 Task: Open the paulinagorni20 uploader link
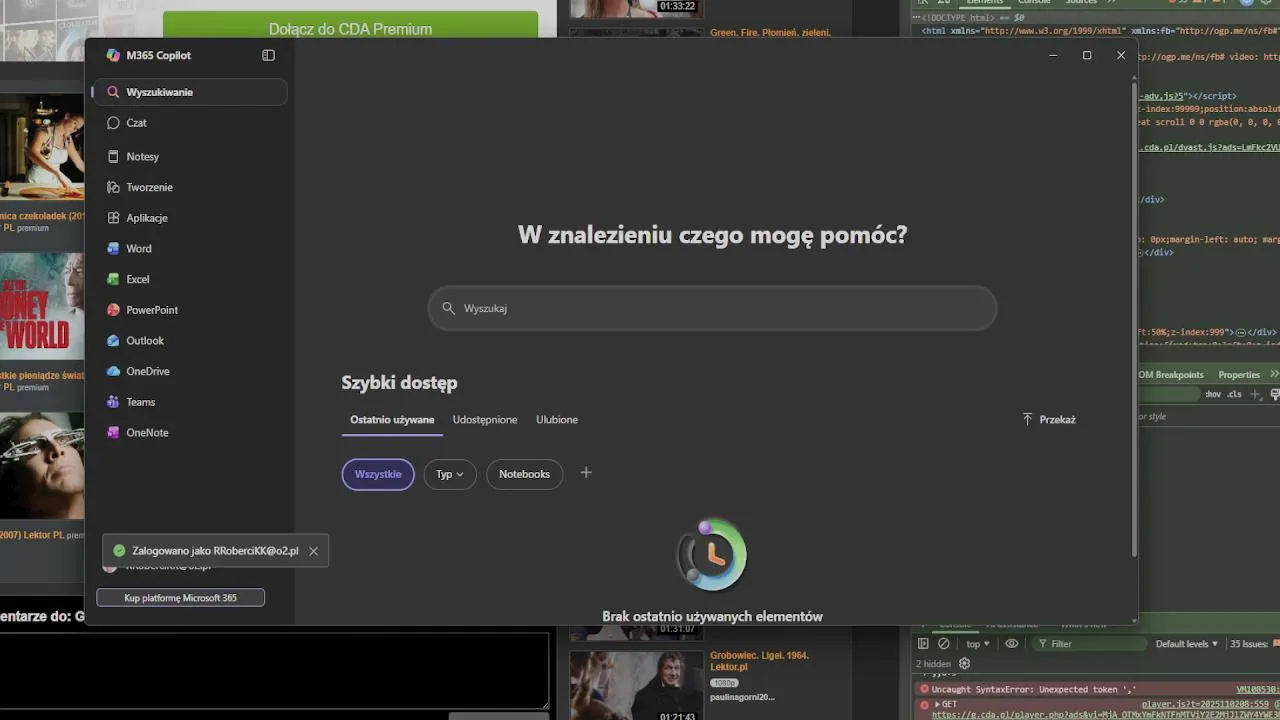point(742,697)
